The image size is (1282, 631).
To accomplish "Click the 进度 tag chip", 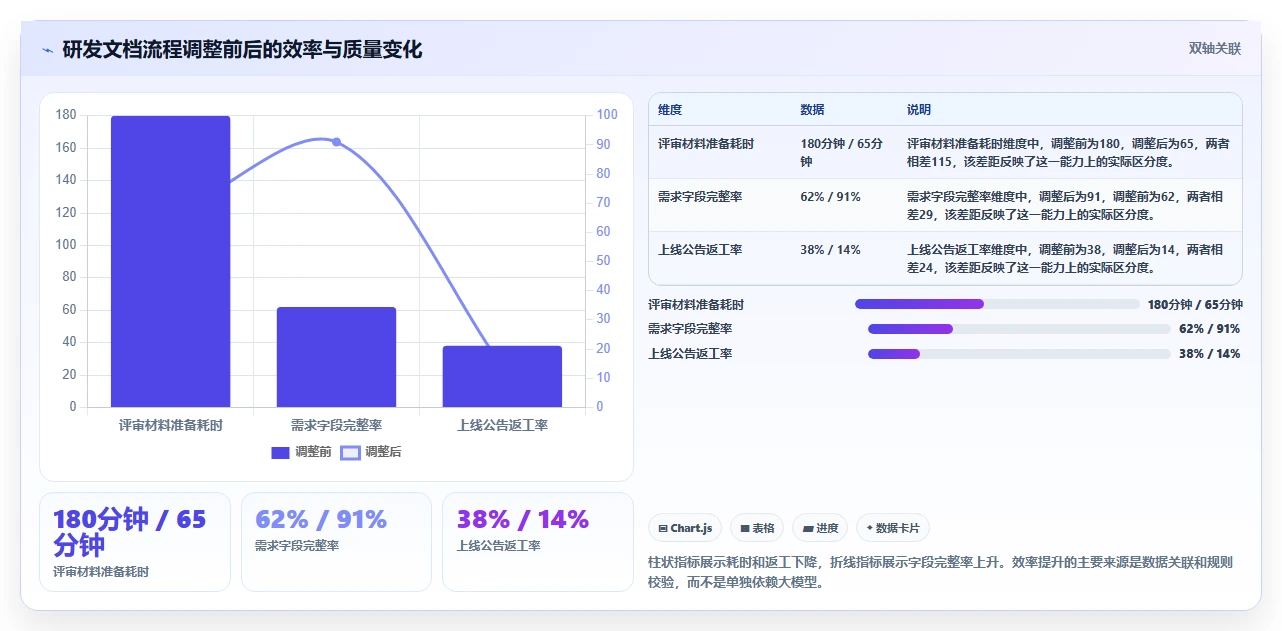I will click(819, 528).
